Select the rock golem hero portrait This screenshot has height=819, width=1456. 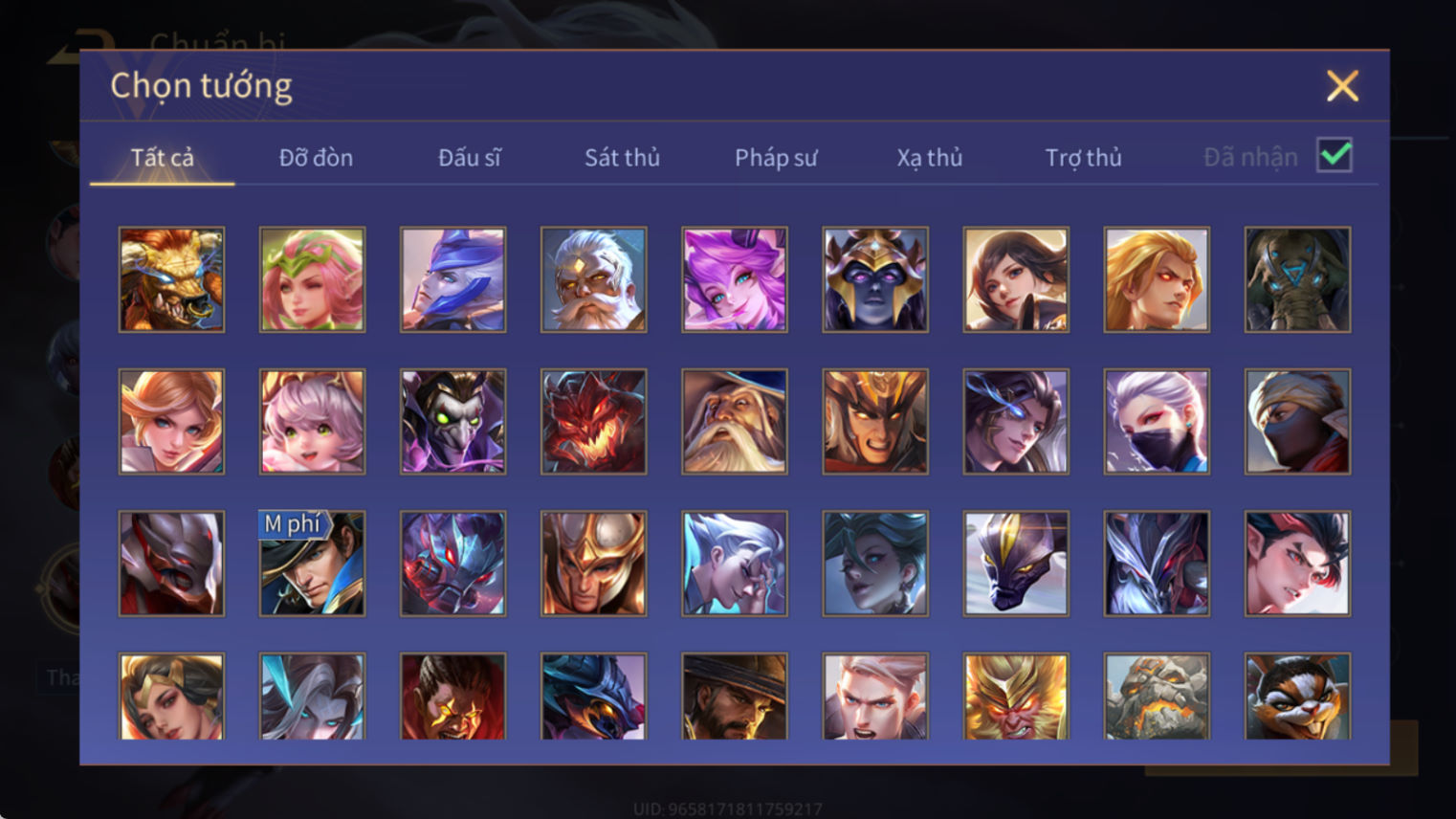click(1157, 697)
